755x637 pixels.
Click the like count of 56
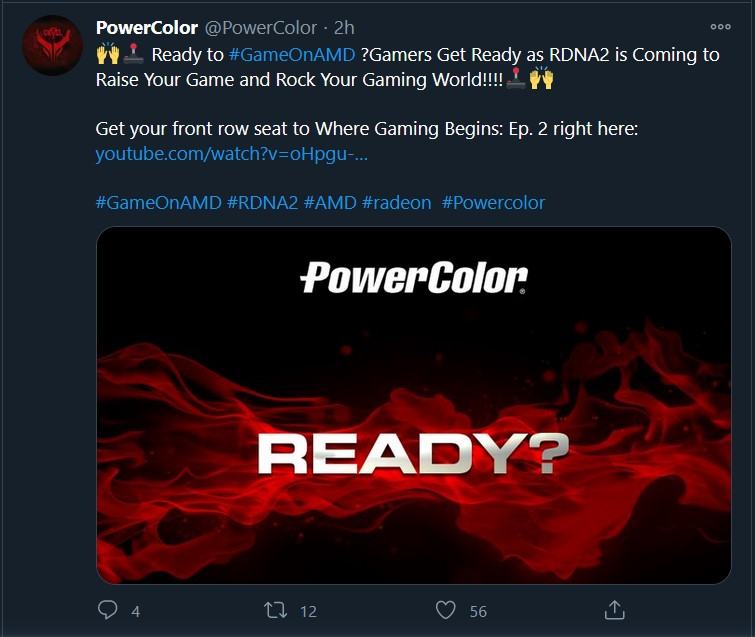(x=478, y=611)
